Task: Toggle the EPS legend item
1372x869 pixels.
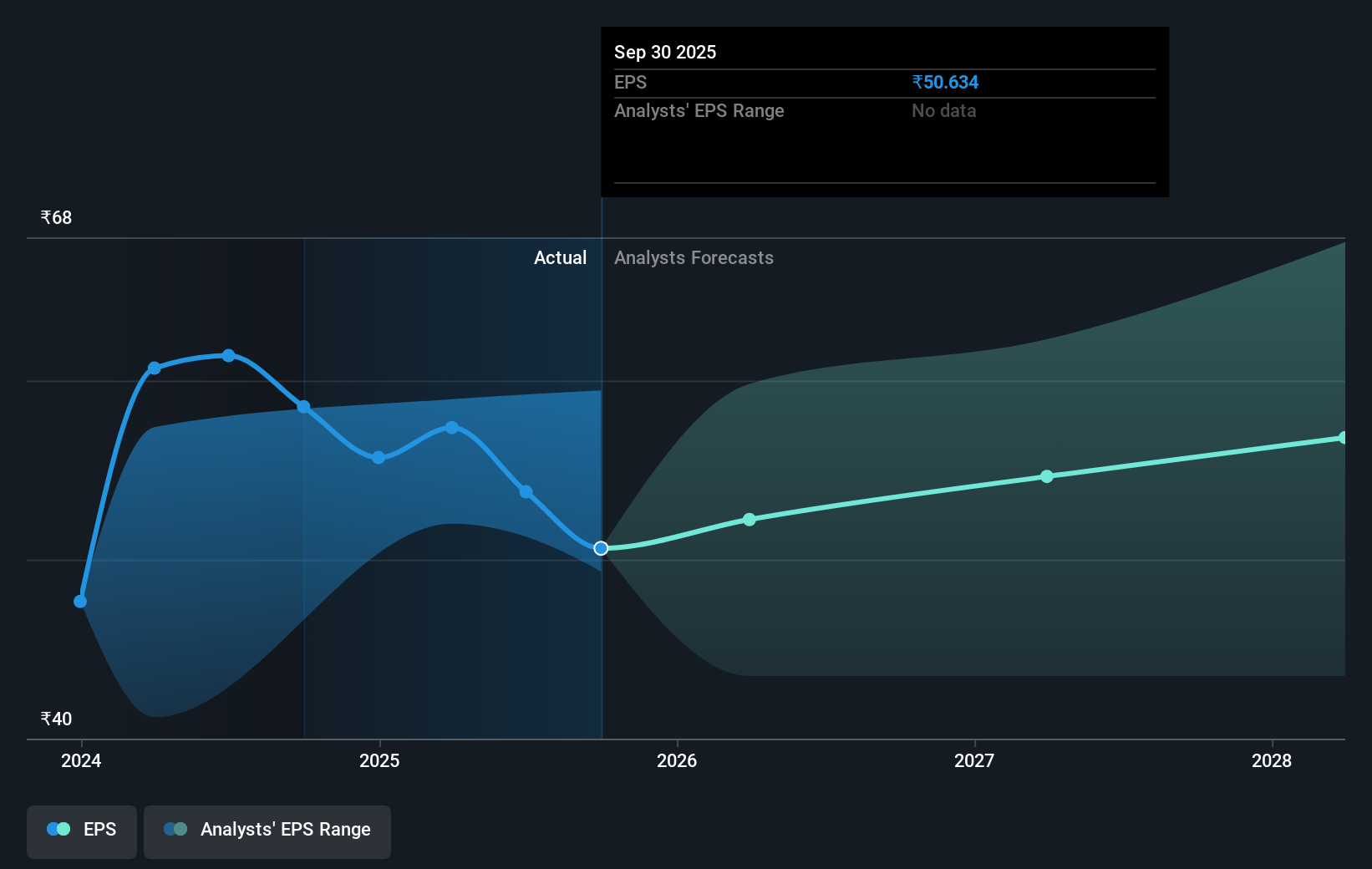Action: [81, 831]
